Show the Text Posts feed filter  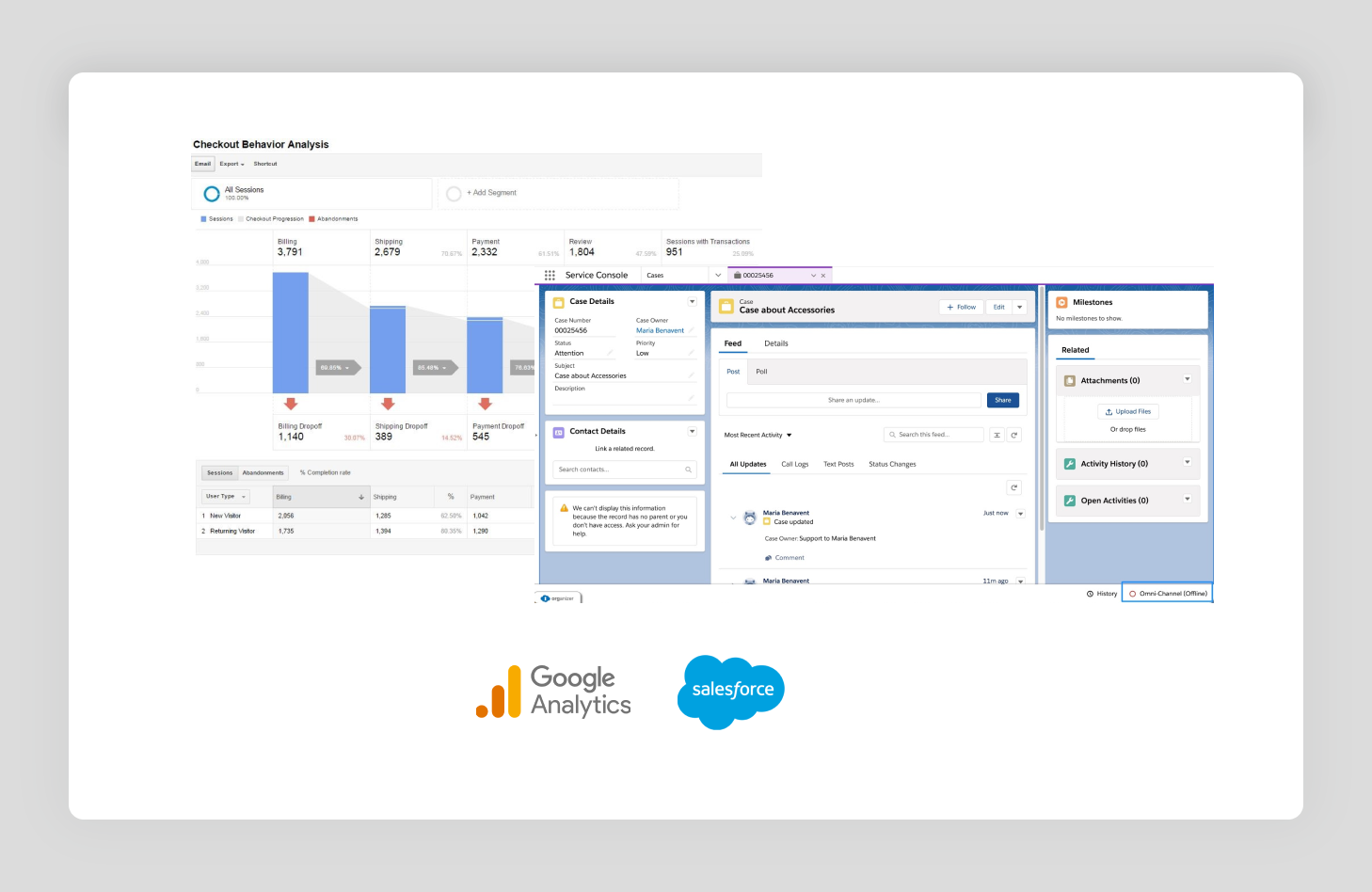pos(838,464)
